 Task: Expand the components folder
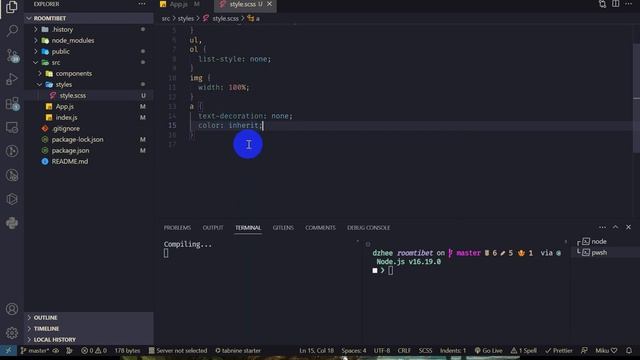[x=89, y=73]
